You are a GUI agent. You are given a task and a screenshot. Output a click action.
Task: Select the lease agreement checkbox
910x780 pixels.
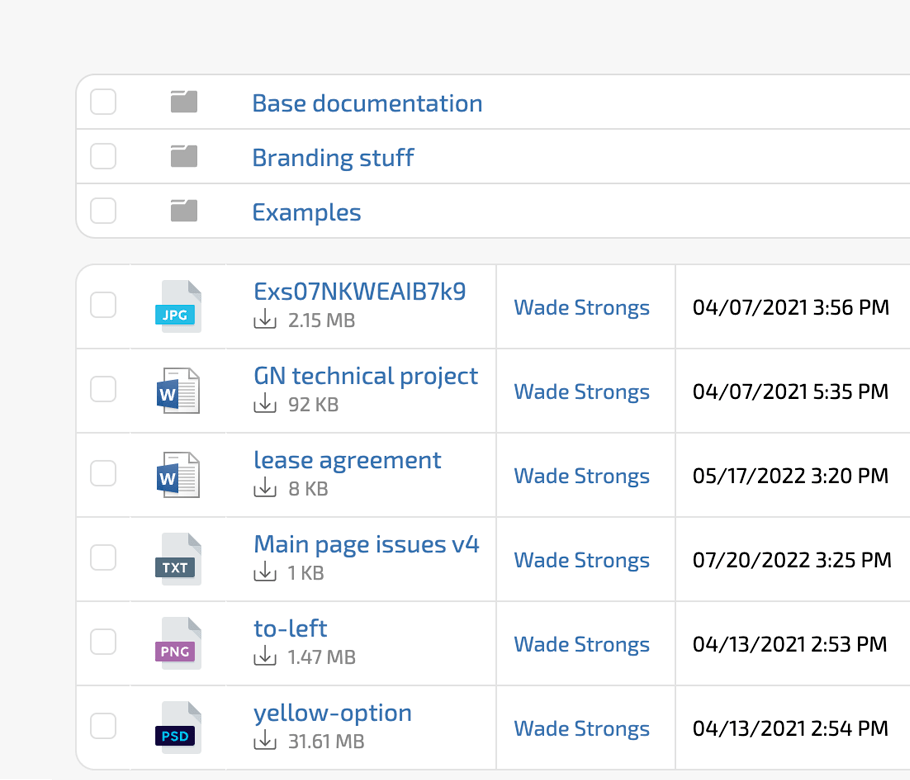(x=103, y=474)
